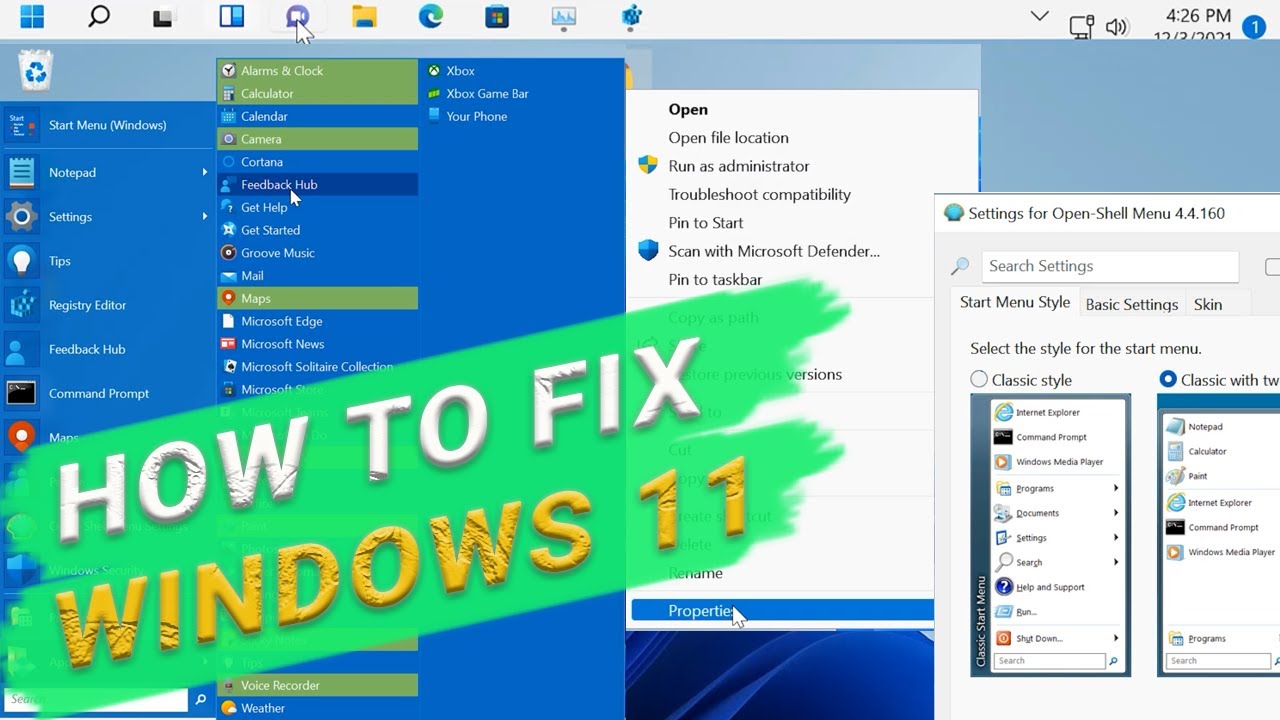Launch Registry Editor from start menu
This screenshot has height=720, width=1280.
pyautogui.click(x=108, y=305)
